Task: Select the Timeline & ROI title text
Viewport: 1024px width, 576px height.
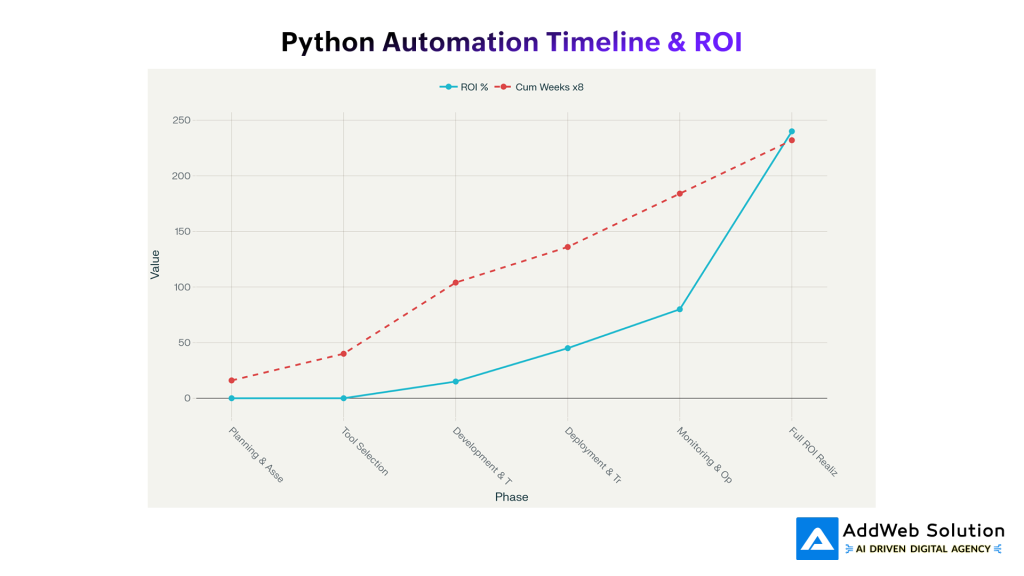Action: pos(644,42)
